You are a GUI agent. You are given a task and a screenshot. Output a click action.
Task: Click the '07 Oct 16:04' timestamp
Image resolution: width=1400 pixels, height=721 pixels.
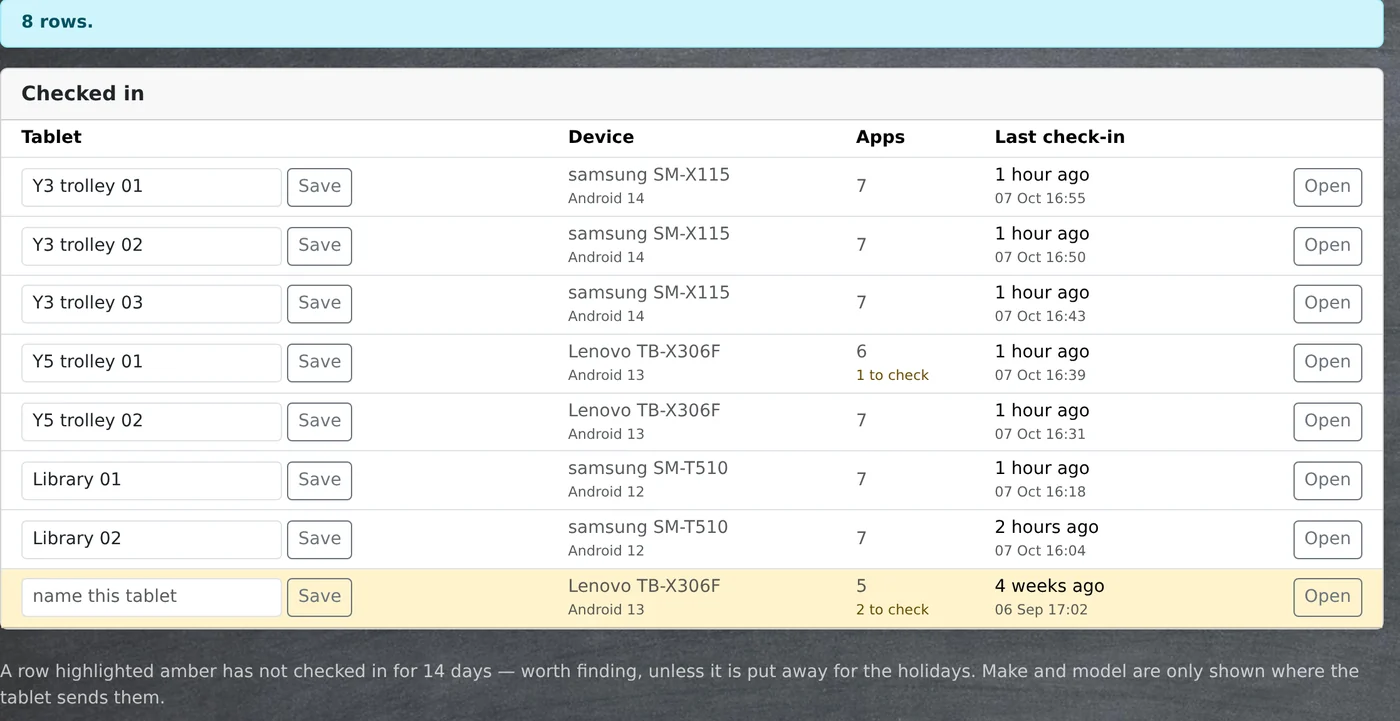(1040, 551)
